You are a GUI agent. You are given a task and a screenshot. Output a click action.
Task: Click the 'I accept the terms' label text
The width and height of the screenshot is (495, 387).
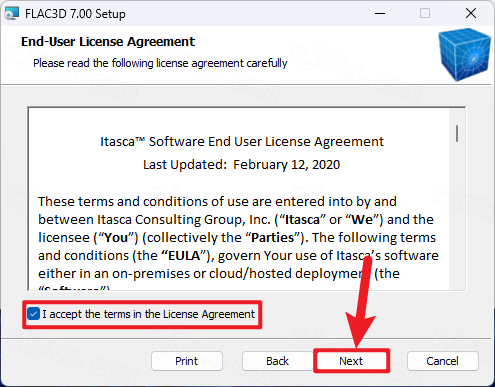pos(148,314)
